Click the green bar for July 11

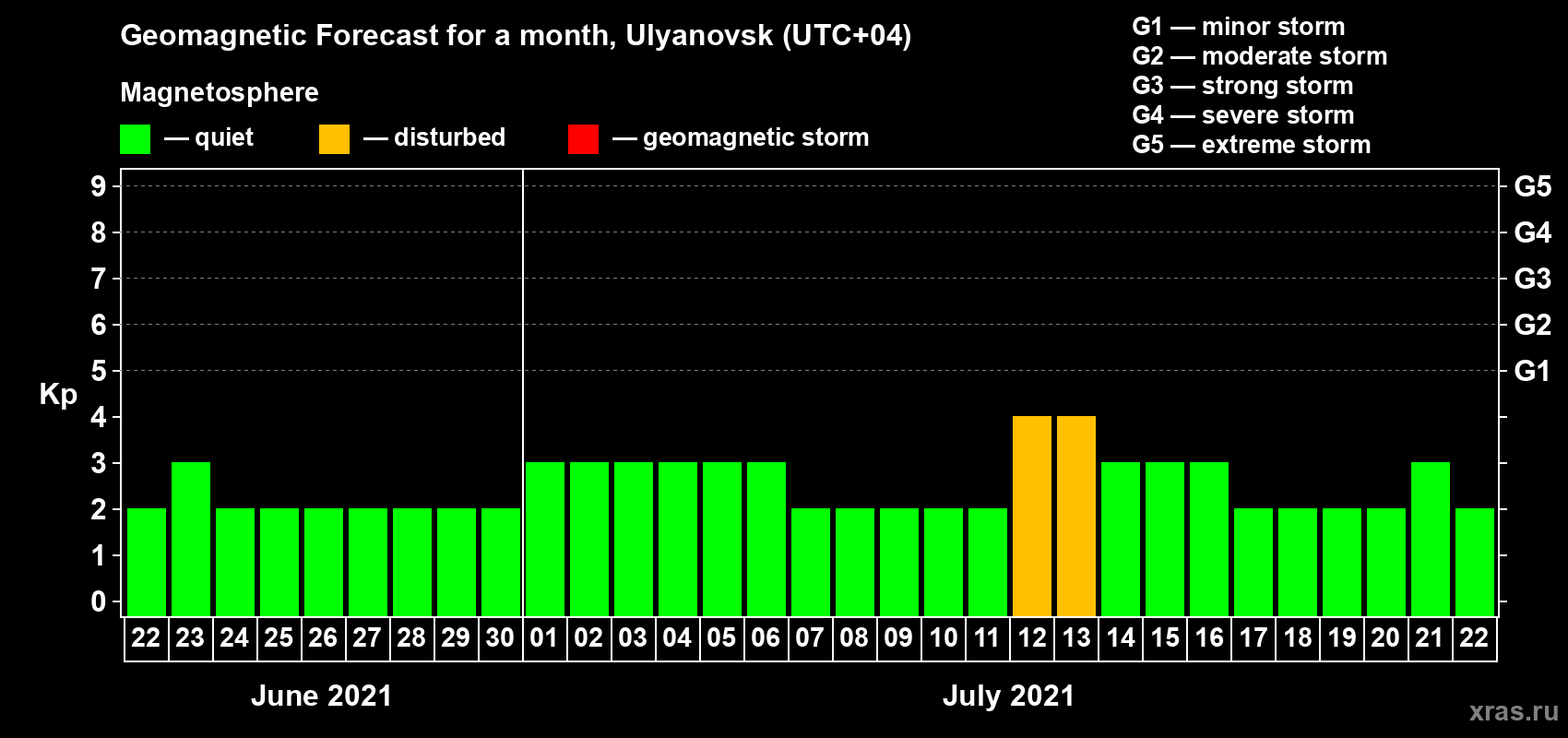click(x=988, y=562)
